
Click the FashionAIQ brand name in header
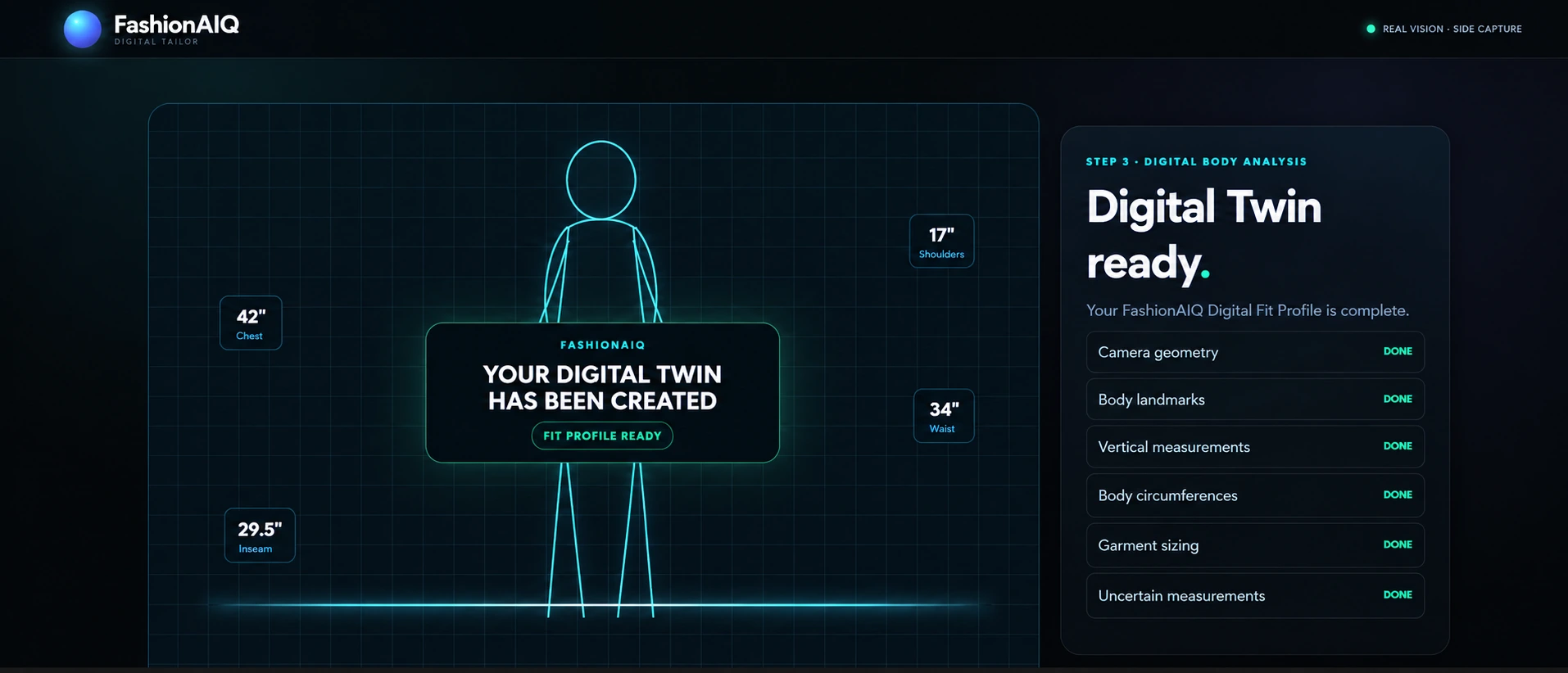177,24
